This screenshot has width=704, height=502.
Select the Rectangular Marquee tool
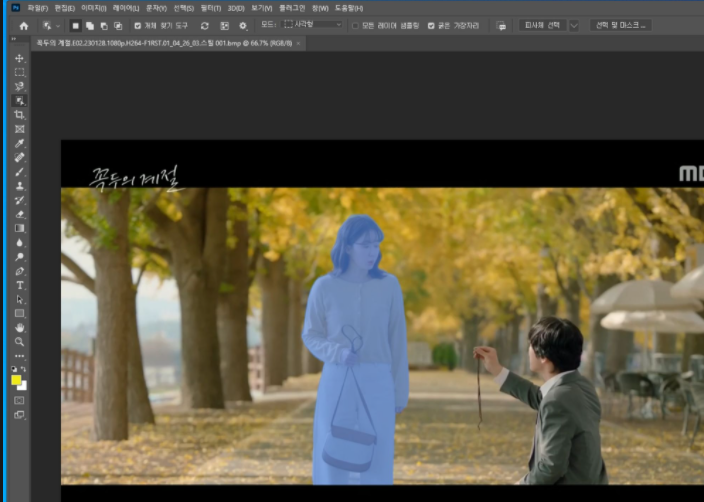click(19, 72)
